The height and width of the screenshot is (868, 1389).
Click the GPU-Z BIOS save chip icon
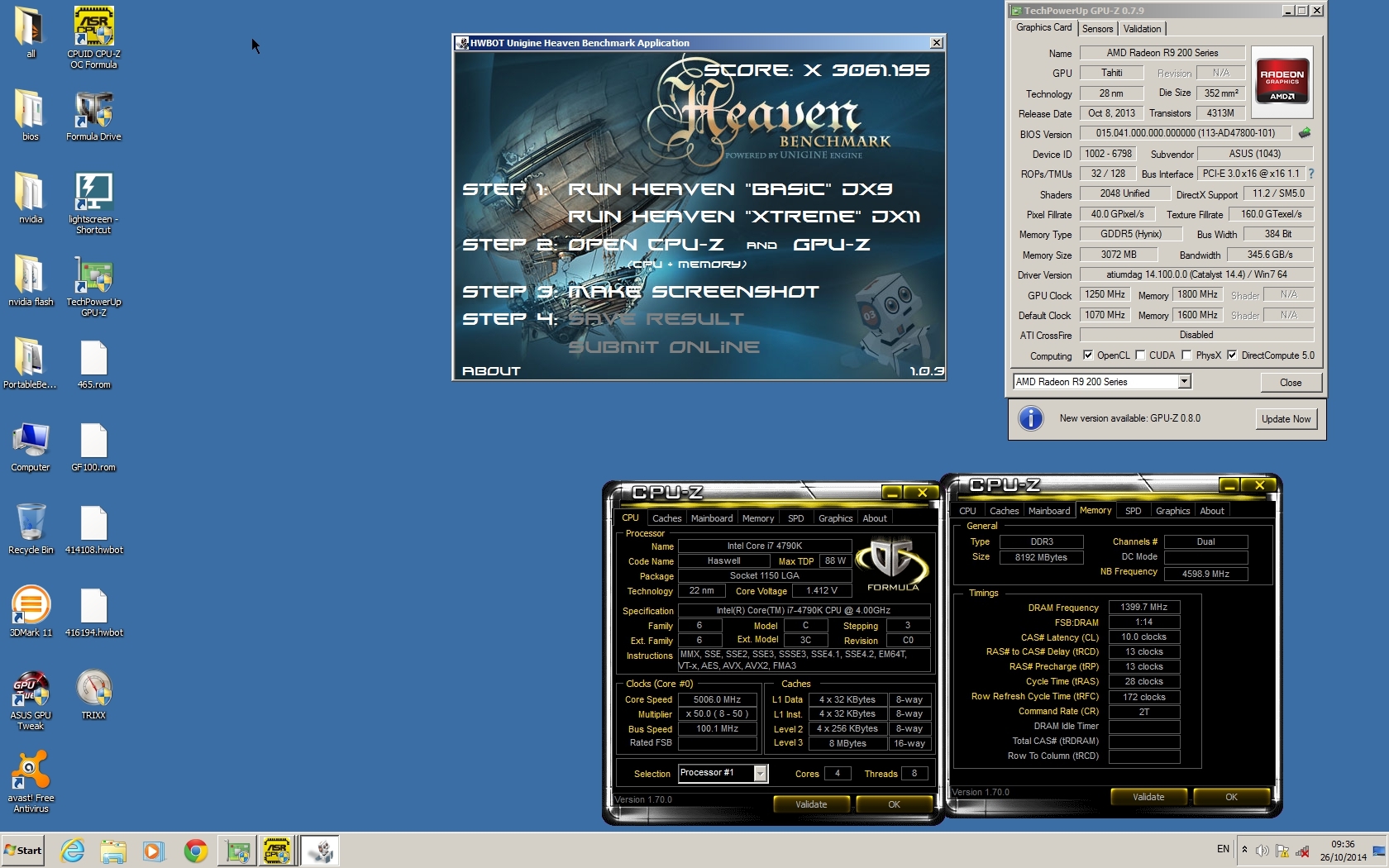coord(1305,133)
